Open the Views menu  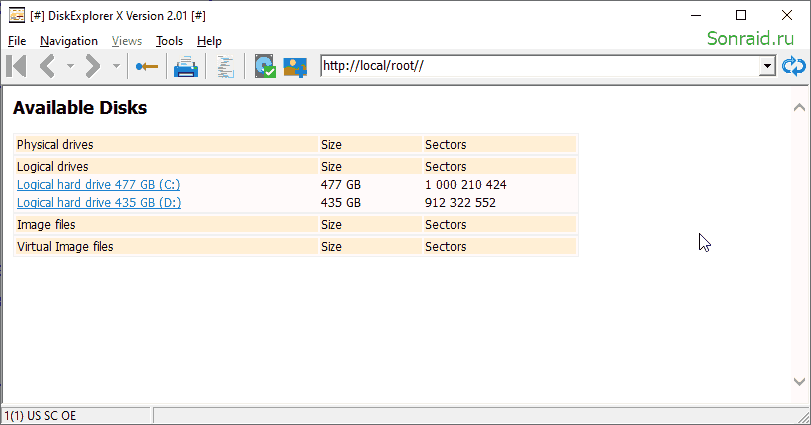pyautogui.click(x=127, y=41)
